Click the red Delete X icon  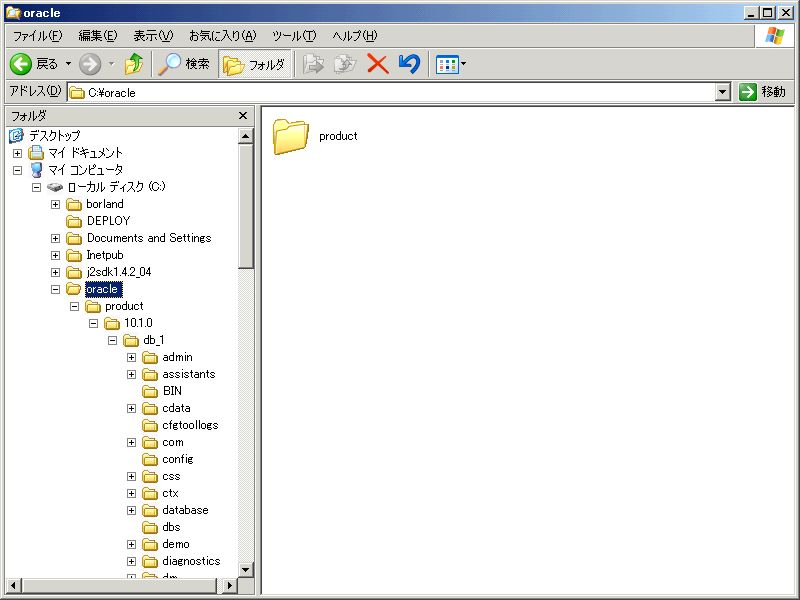pos(377,64)
